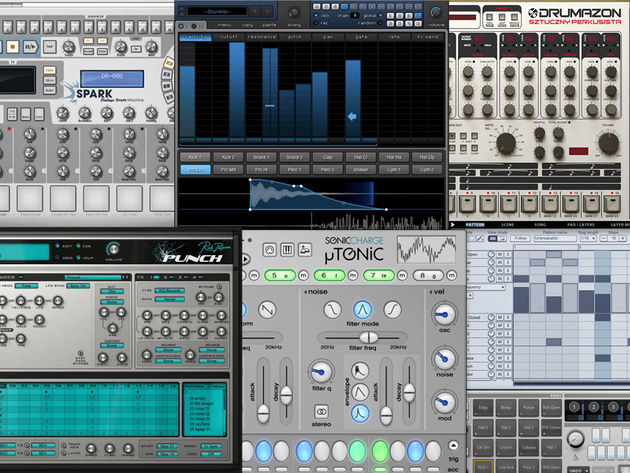This screenshot has width=630, height=473.
Task: Click the Pattern name field in sequencer
Action: point(555,239)
